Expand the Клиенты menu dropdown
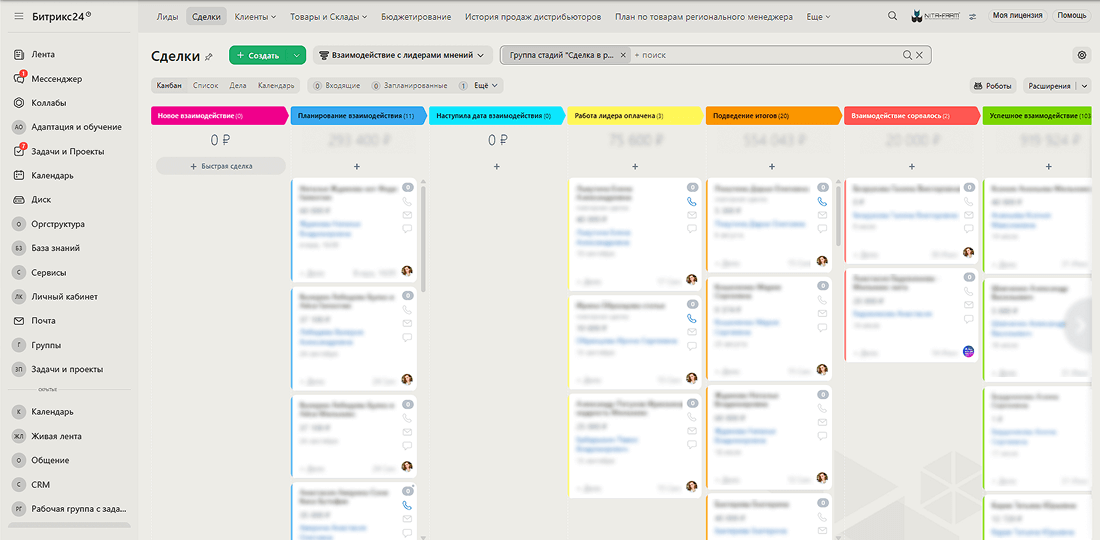 255,17
